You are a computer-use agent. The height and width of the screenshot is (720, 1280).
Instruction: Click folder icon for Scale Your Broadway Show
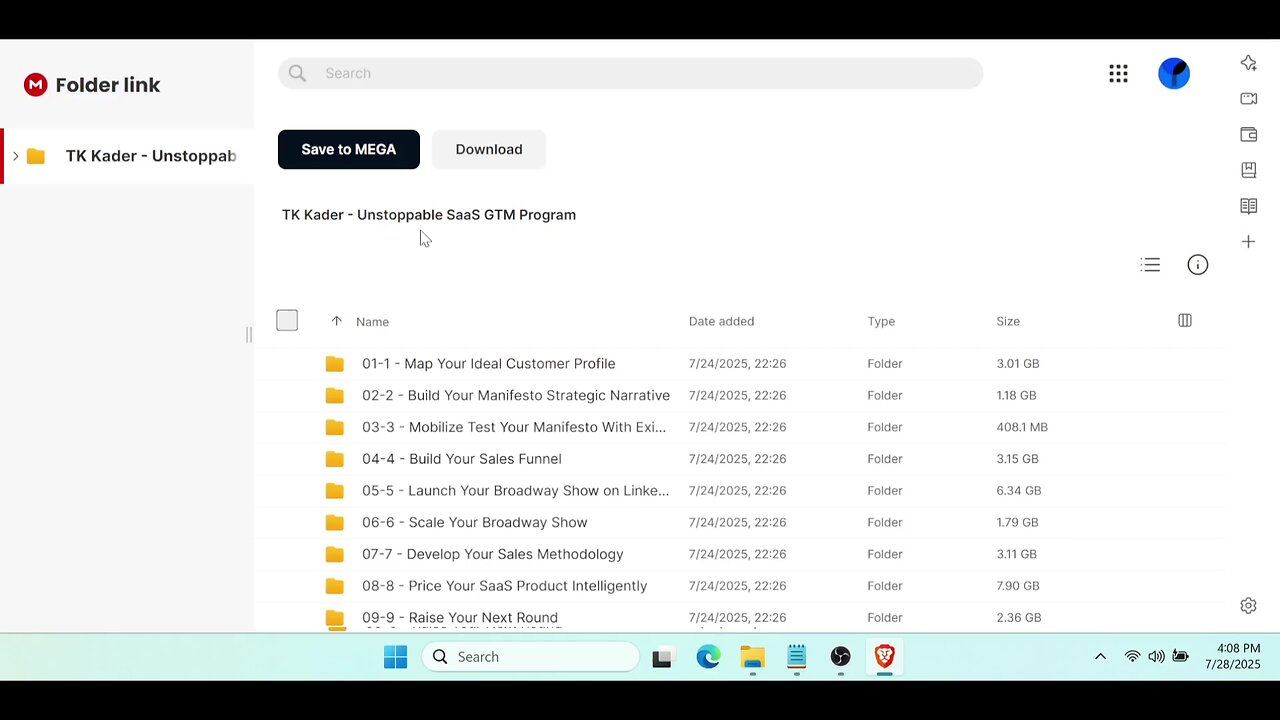tap(335, 523)
